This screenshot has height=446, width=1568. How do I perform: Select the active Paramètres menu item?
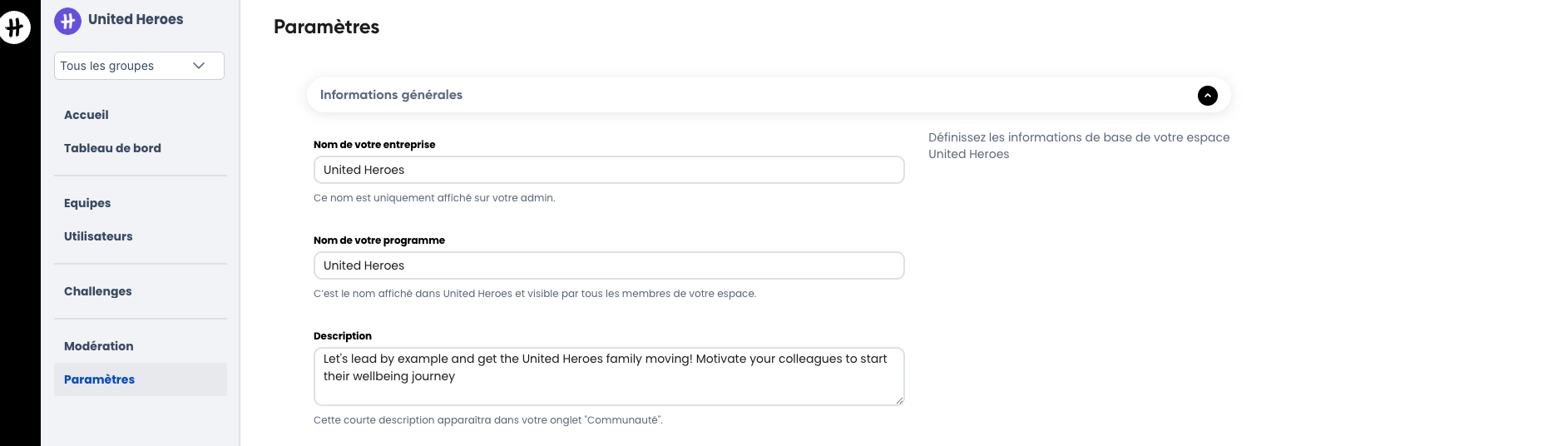[141, 379]
